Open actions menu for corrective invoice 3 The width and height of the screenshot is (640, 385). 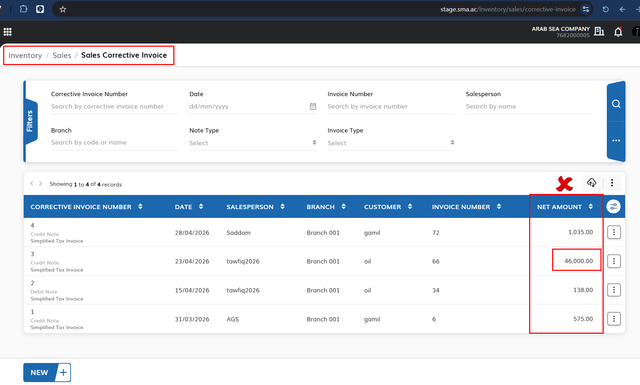point(613,261)
